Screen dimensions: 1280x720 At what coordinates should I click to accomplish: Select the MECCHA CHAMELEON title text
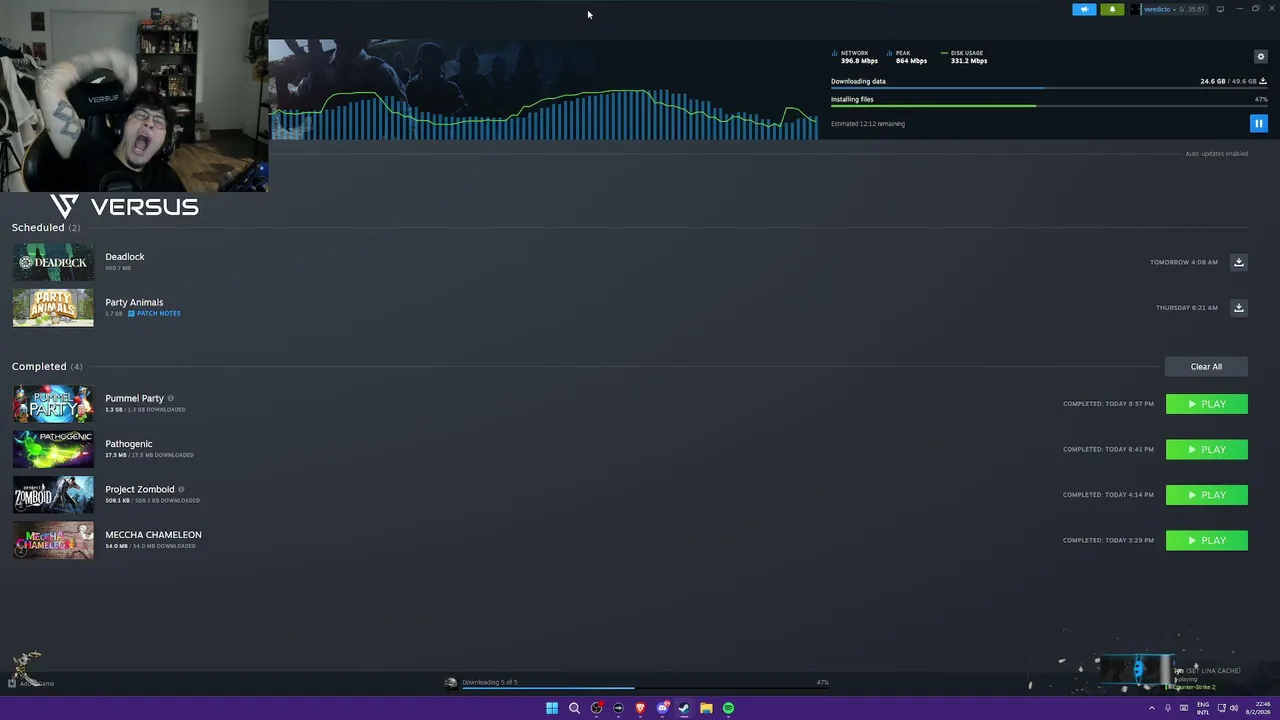pyautogui.click(x=153, y=535)
